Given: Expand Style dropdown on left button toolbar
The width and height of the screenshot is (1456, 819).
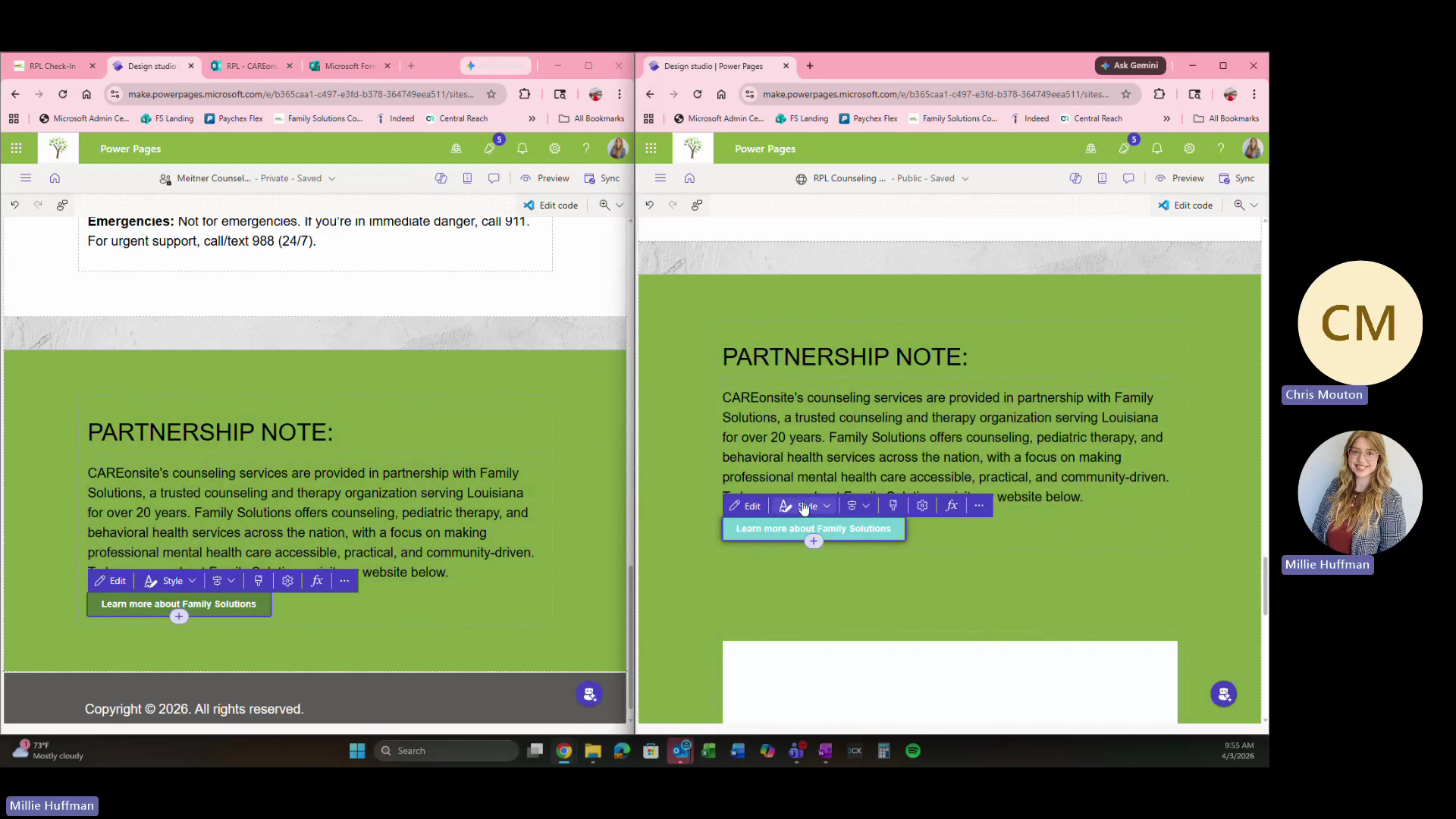Looking at the screenshot, I should (171, 581).
